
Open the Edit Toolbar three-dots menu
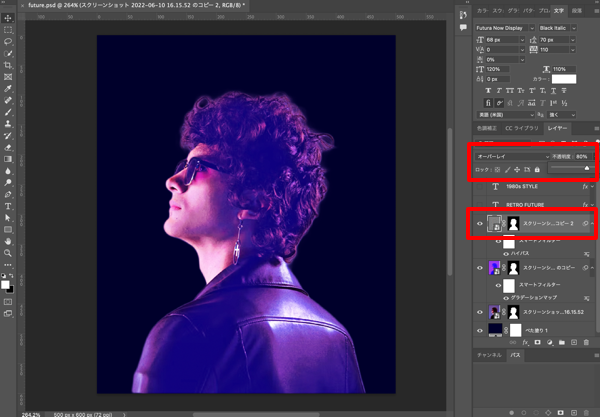coord(8,265)
